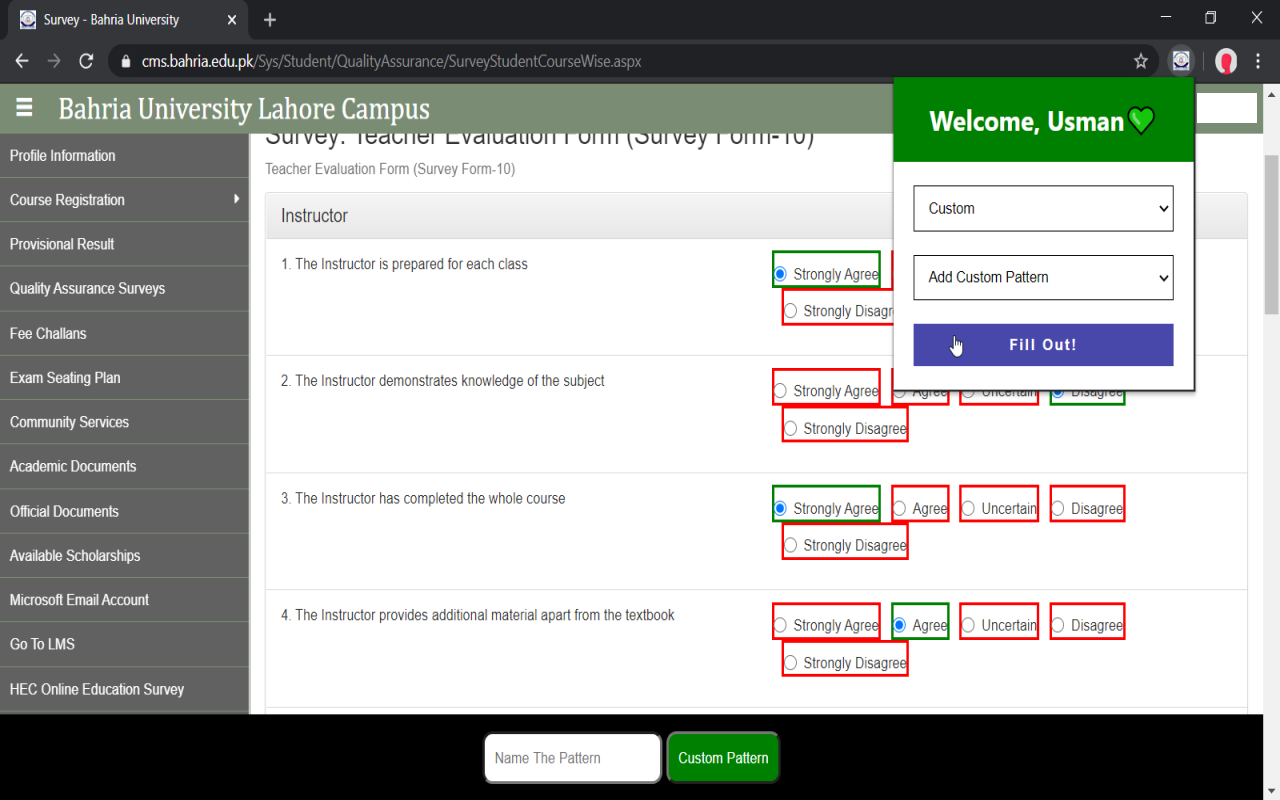Screen dimensions: 1280x800
Task: Open a new tab with the plus icon
Action: (270, 20)
